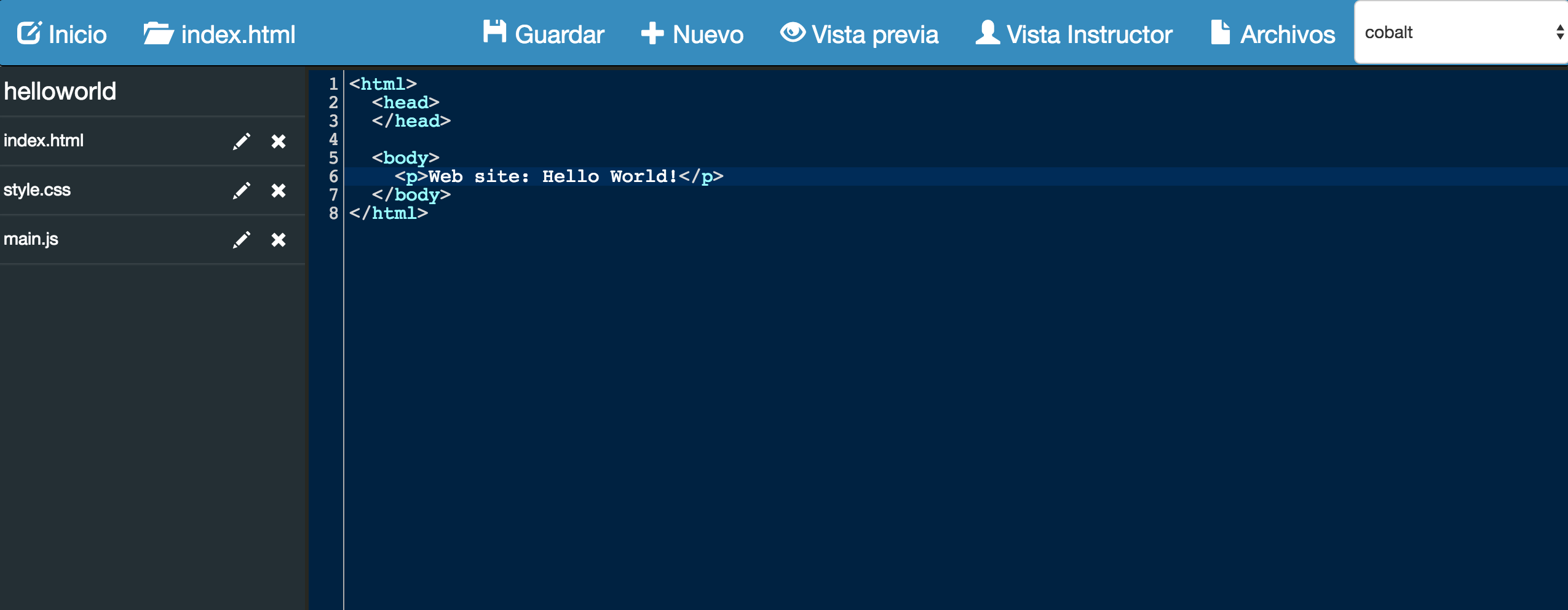The height and width of the screenshot is (610, 1568).
Task: Click the index.html label in the top bar
Action: (x=238, y=34)
